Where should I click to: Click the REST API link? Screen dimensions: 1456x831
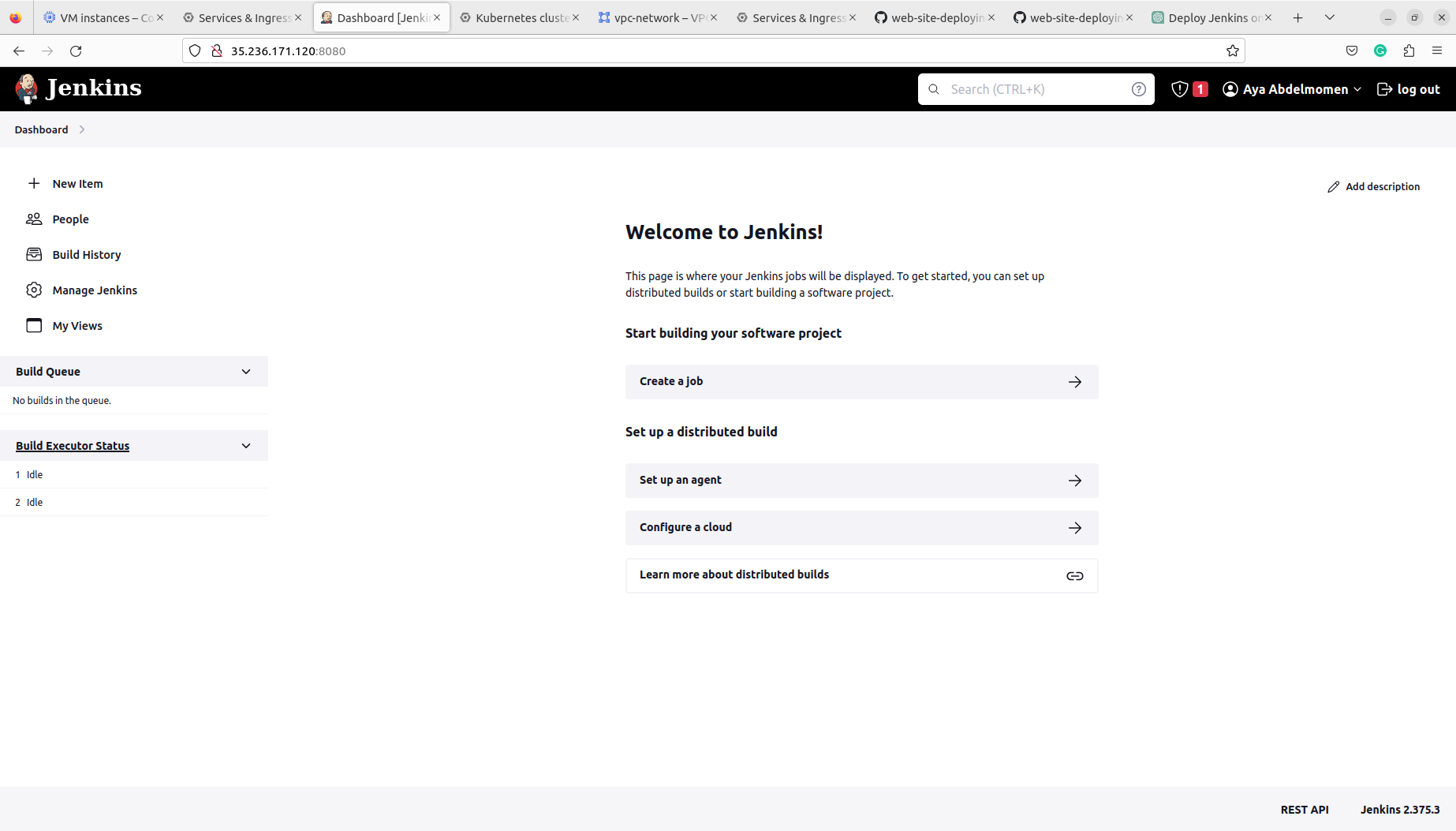(1305, 809)
